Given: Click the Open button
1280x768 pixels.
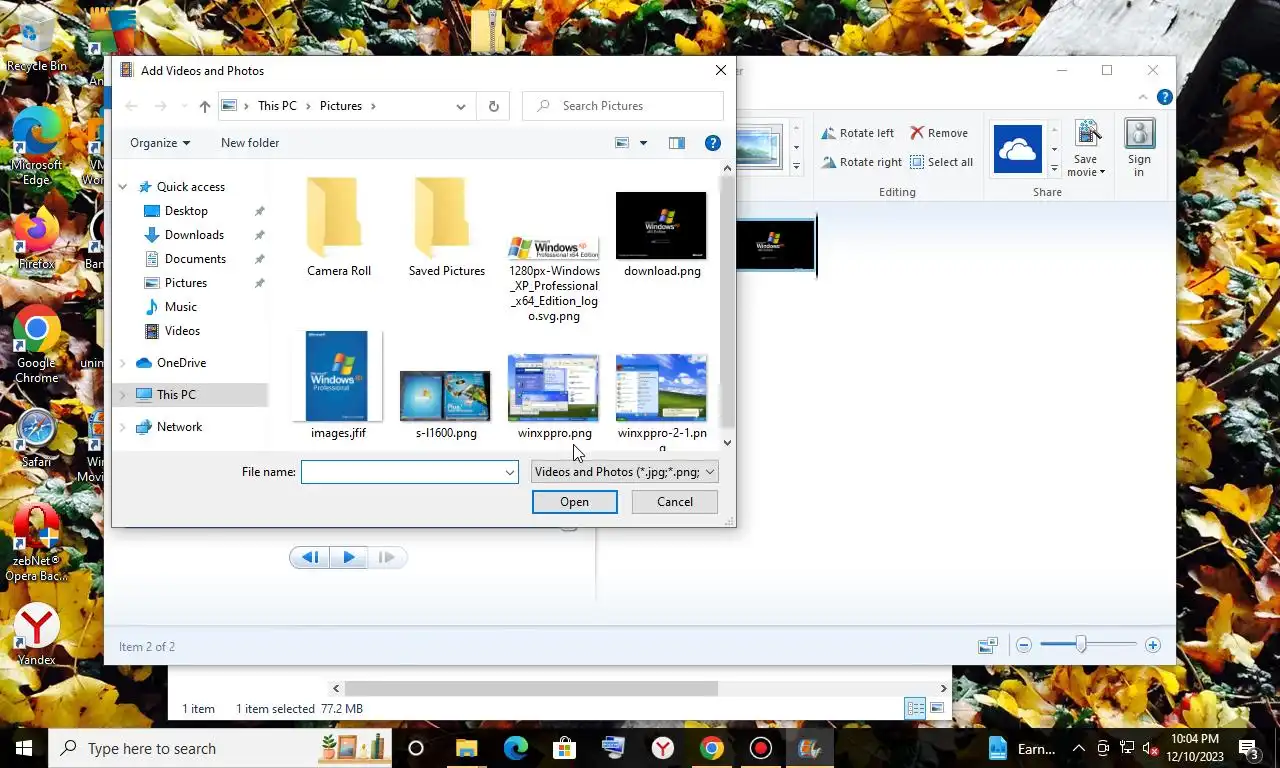Looking at the screenshot, I should click(574, 502).
